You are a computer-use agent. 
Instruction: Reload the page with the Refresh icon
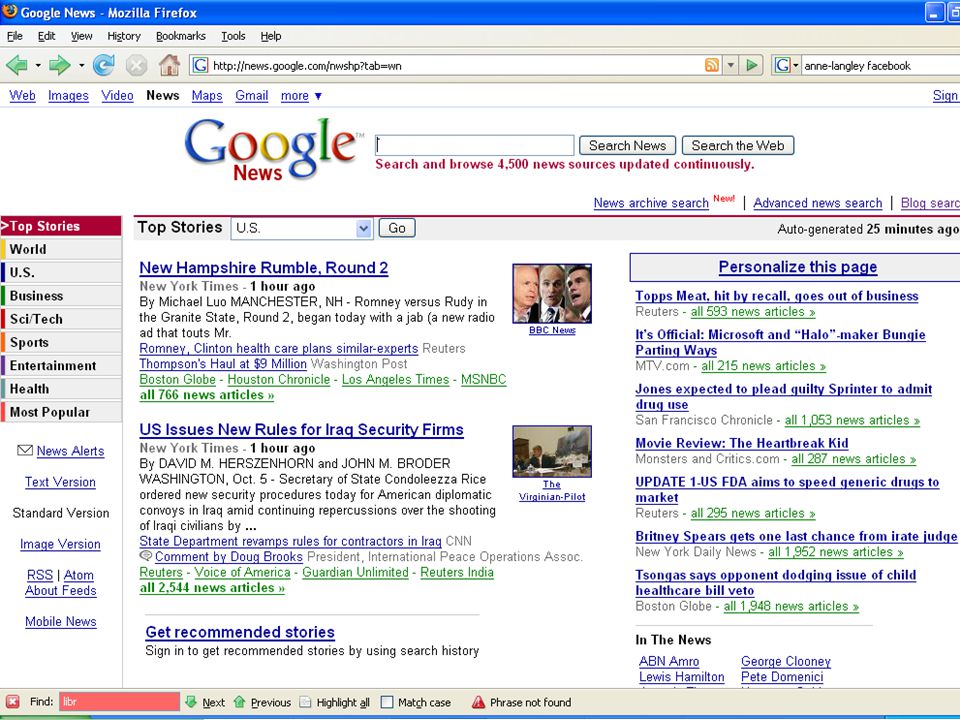point(103,65)
